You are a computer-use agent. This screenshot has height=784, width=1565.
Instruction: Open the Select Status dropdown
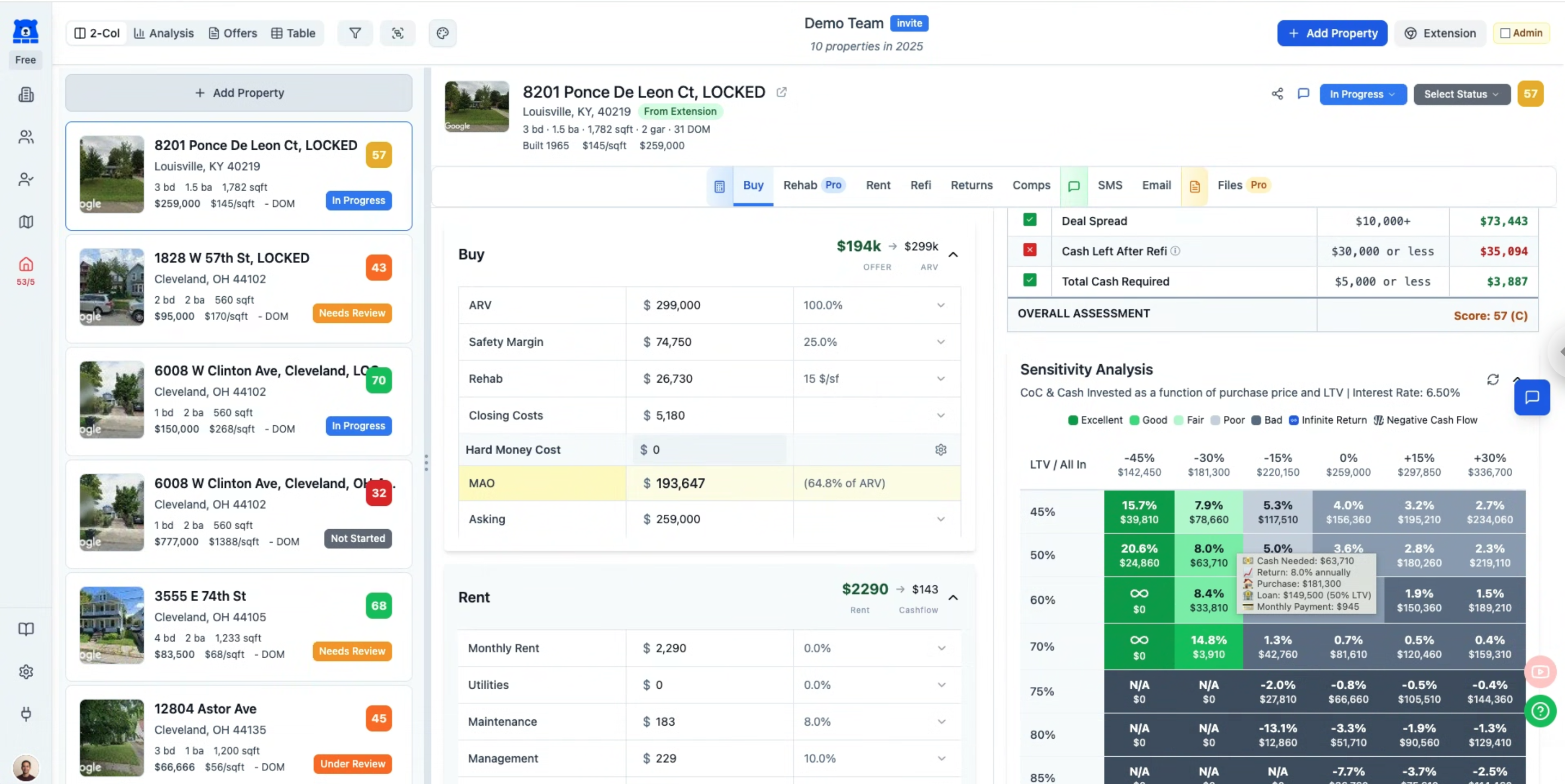click(1461, 94)
